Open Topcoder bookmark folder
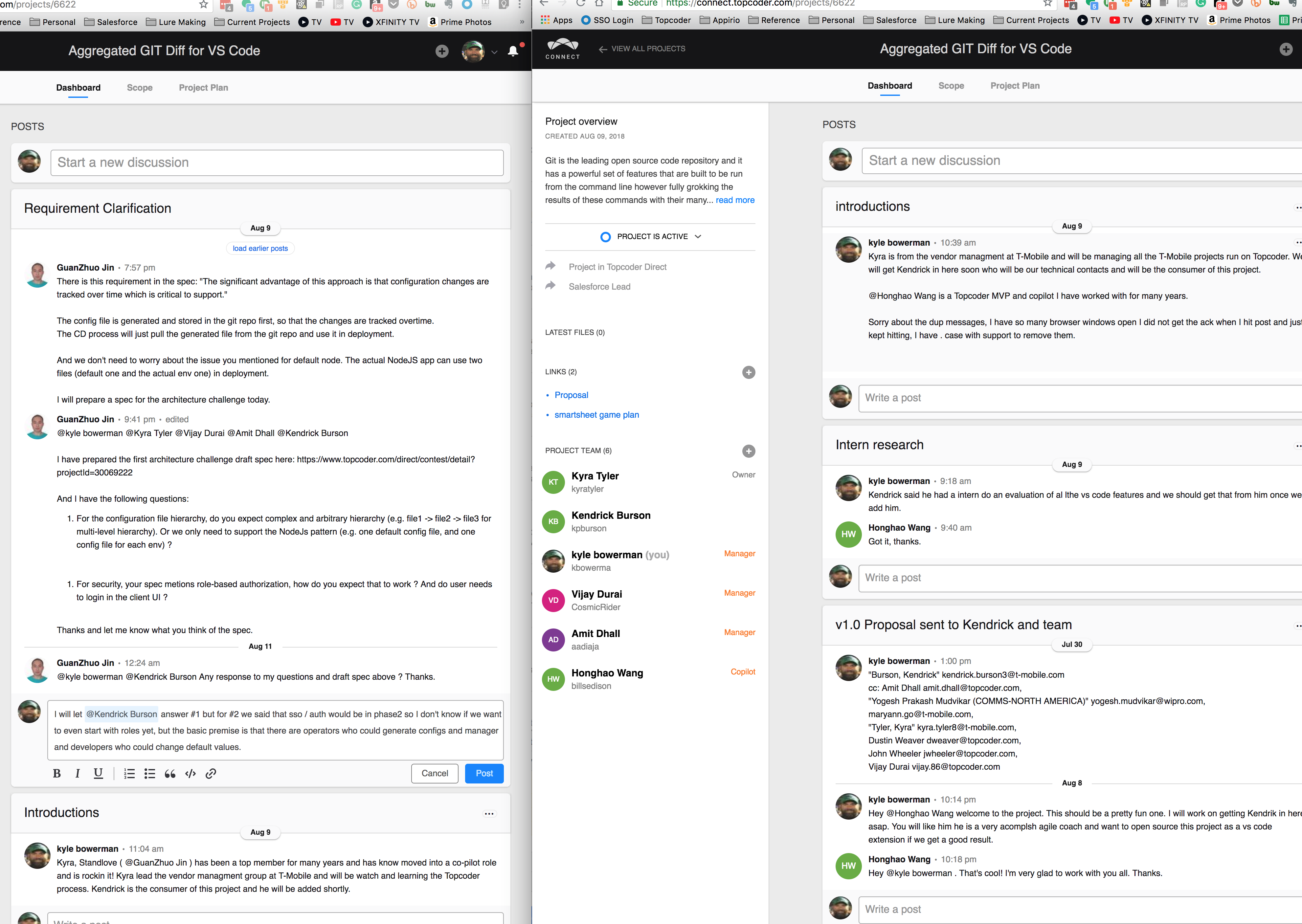This screenshot has height=924, width=1302. [666, 20]
